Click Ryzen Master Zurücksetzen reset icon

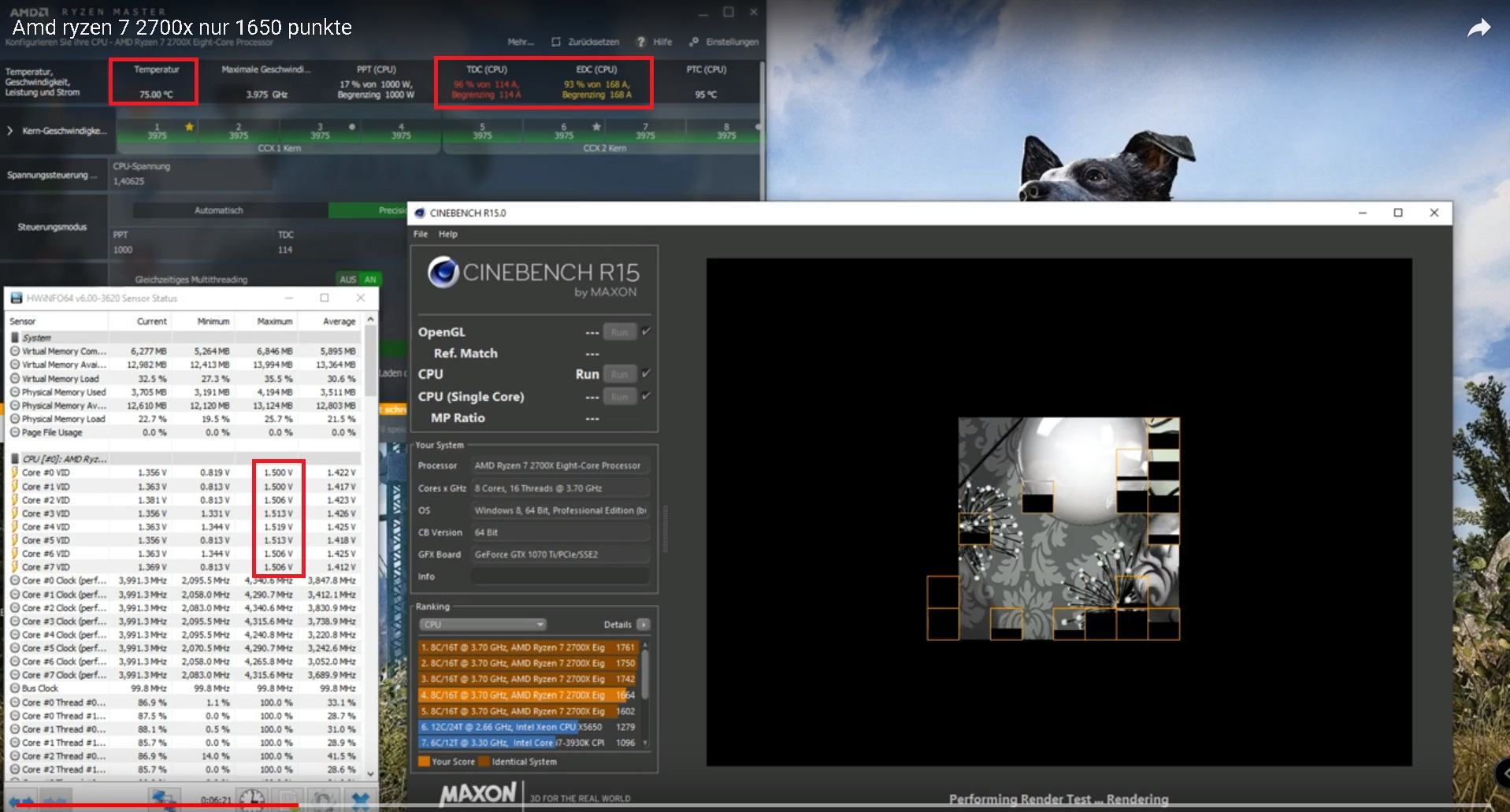tap(556, 42)
